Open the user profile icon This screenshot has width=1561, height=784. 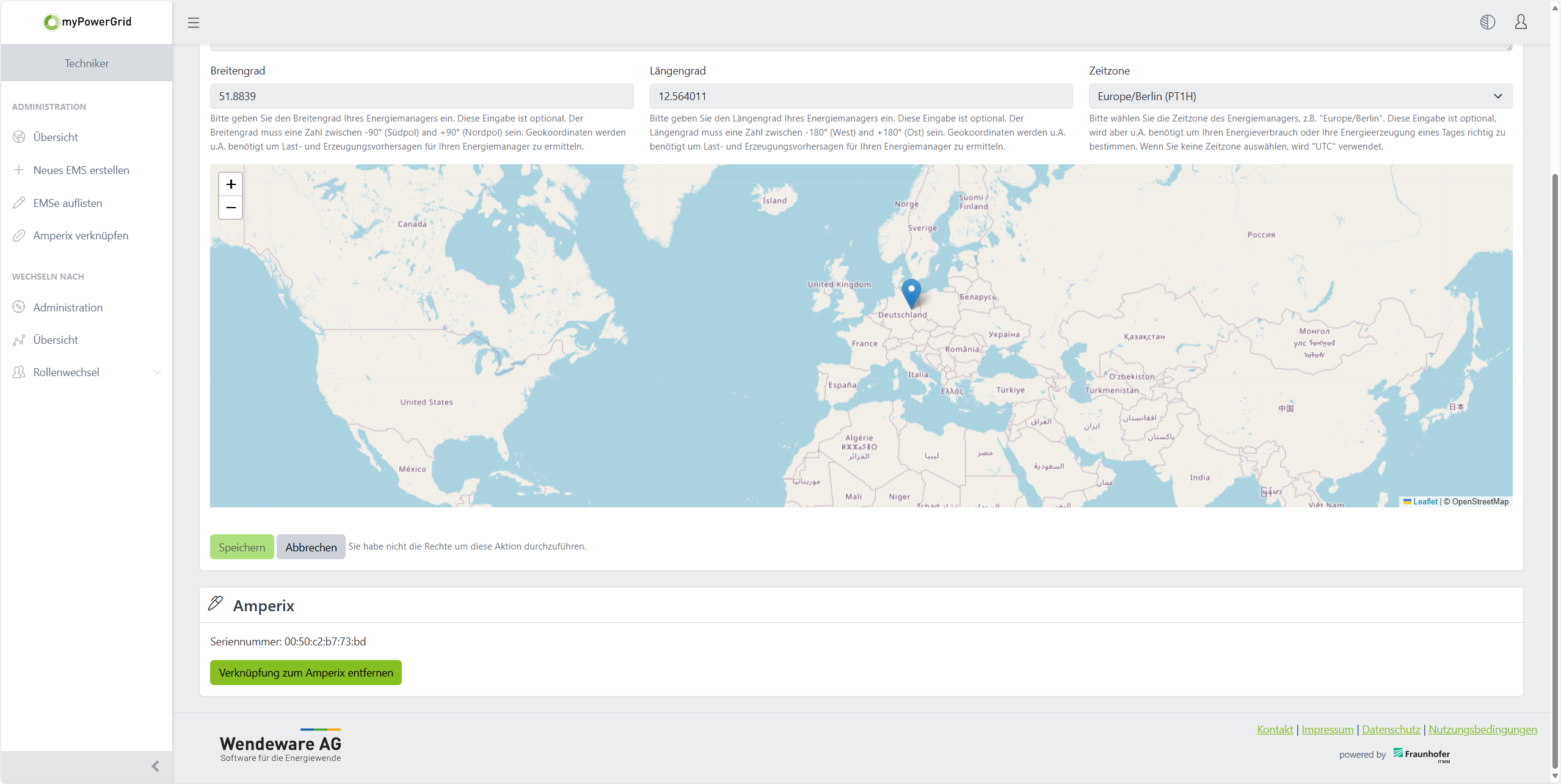click(1521, 23)
